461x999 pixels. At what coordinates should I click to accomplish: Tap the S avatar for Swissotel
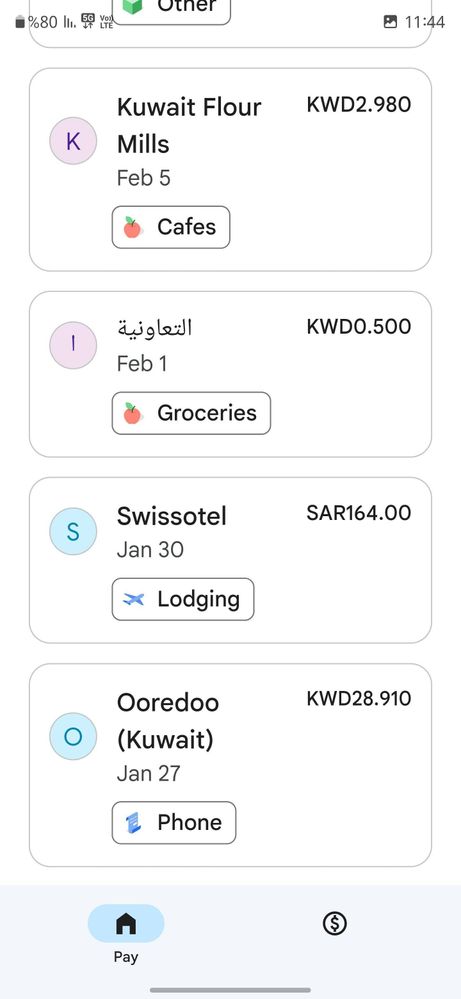(x=73, y=531)
